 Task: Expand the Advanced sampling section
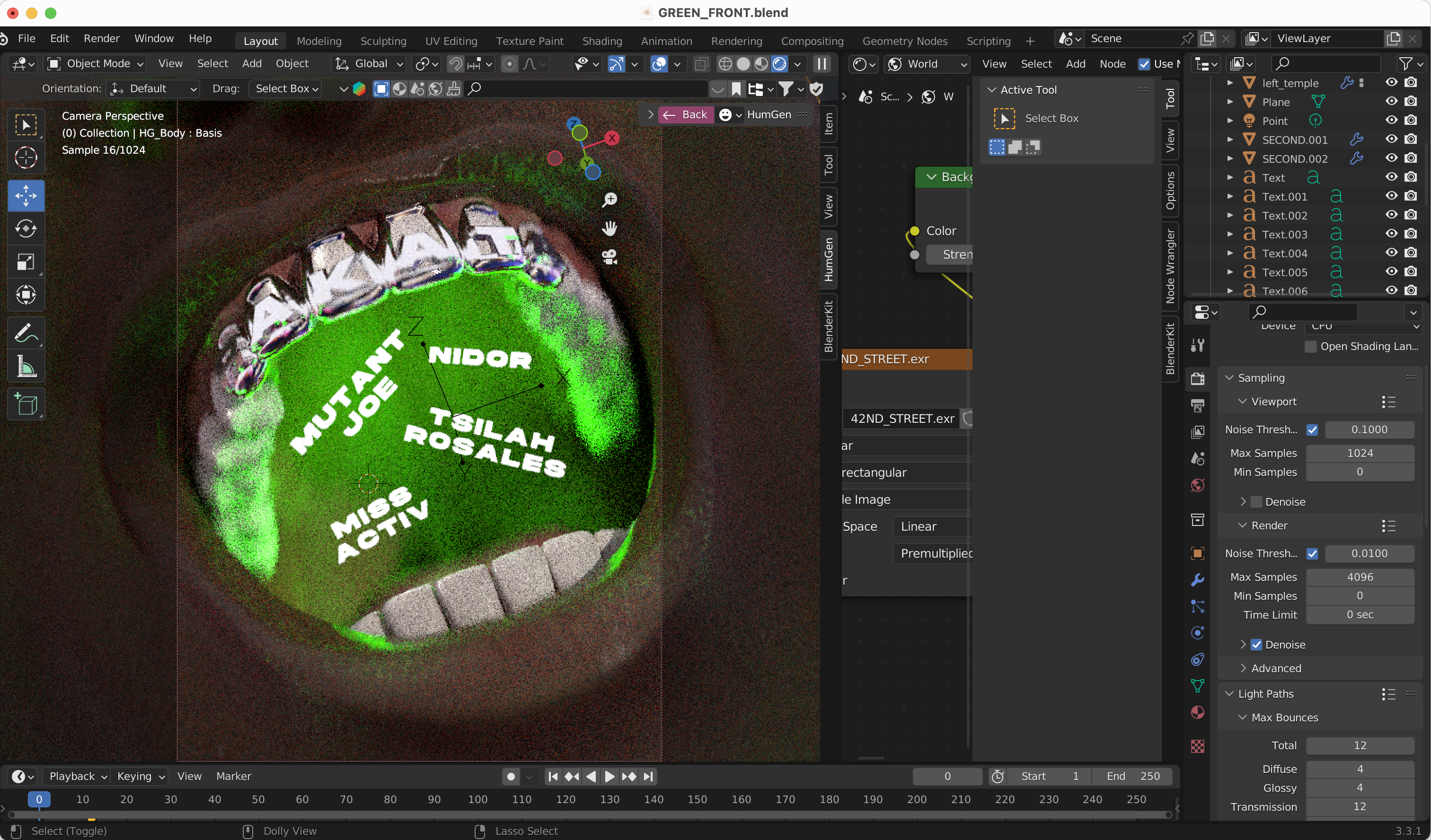(x=1275, y=668)
